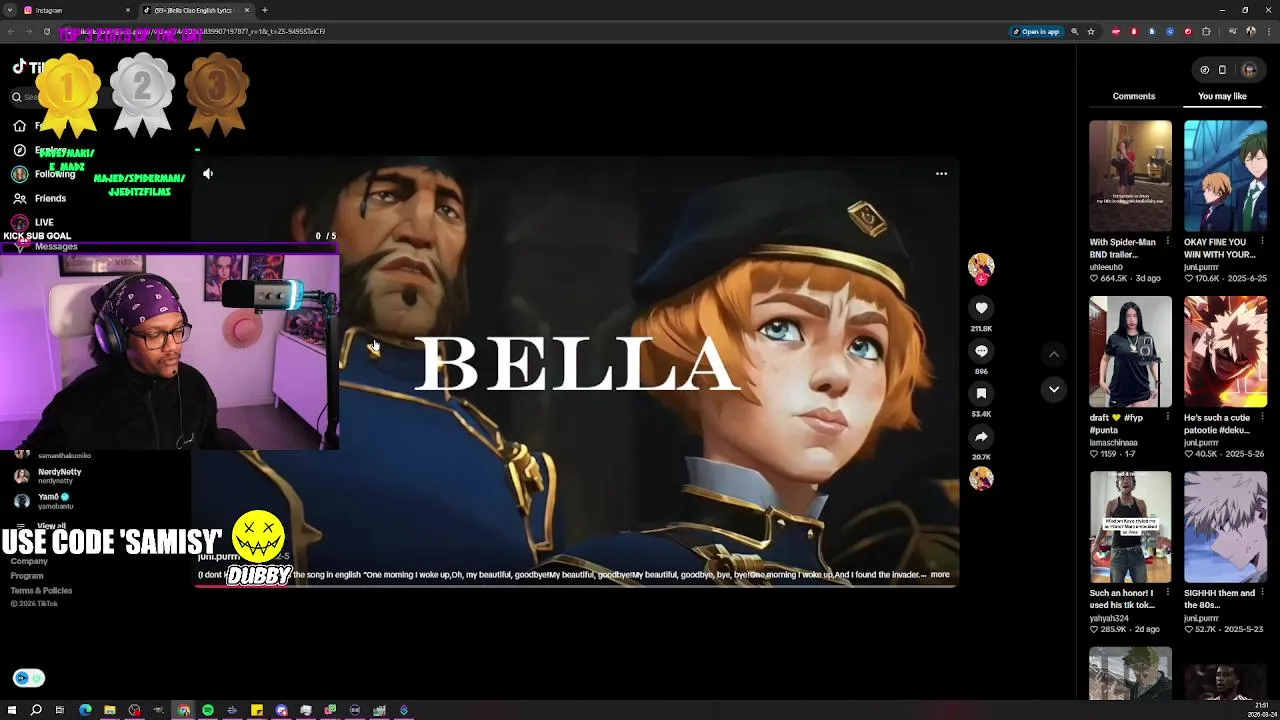Viewport: 1280px width, 720px height.
Task: Open options for the SIGHHH them video
Action: [1262, 593]
